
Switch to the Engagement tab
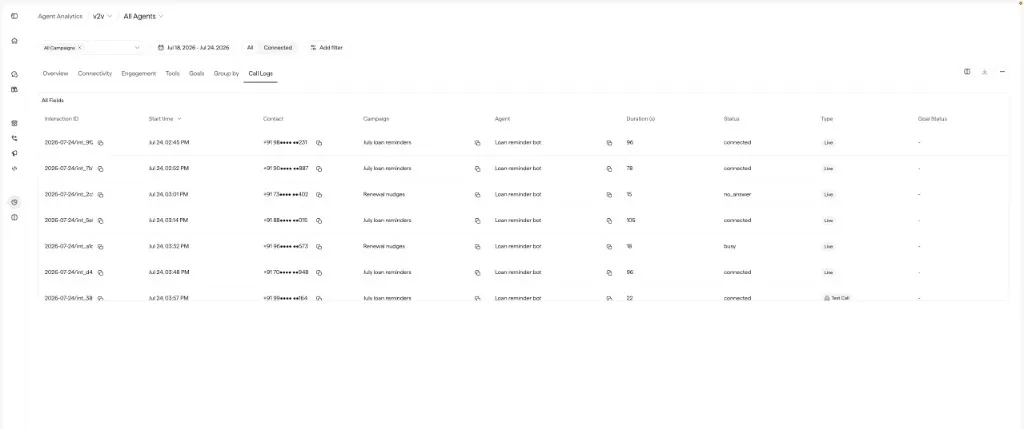coord(138,74)
